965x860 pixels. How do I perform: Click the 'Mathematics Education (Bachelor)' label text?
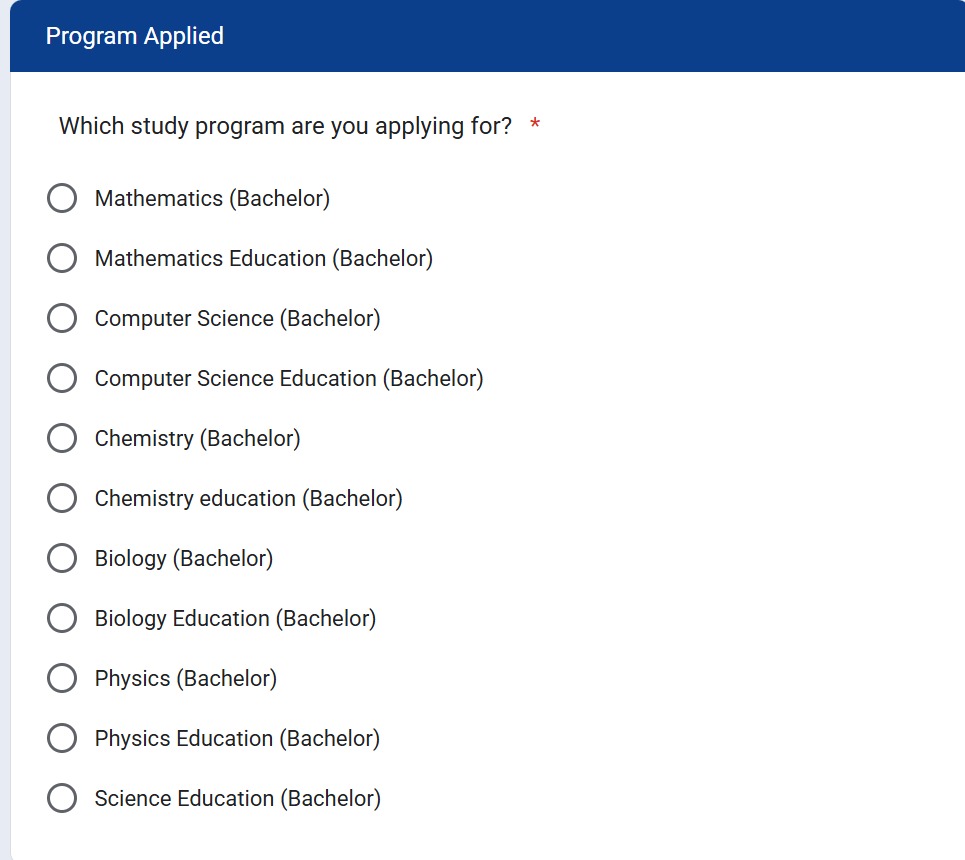(x=263, y=258)
